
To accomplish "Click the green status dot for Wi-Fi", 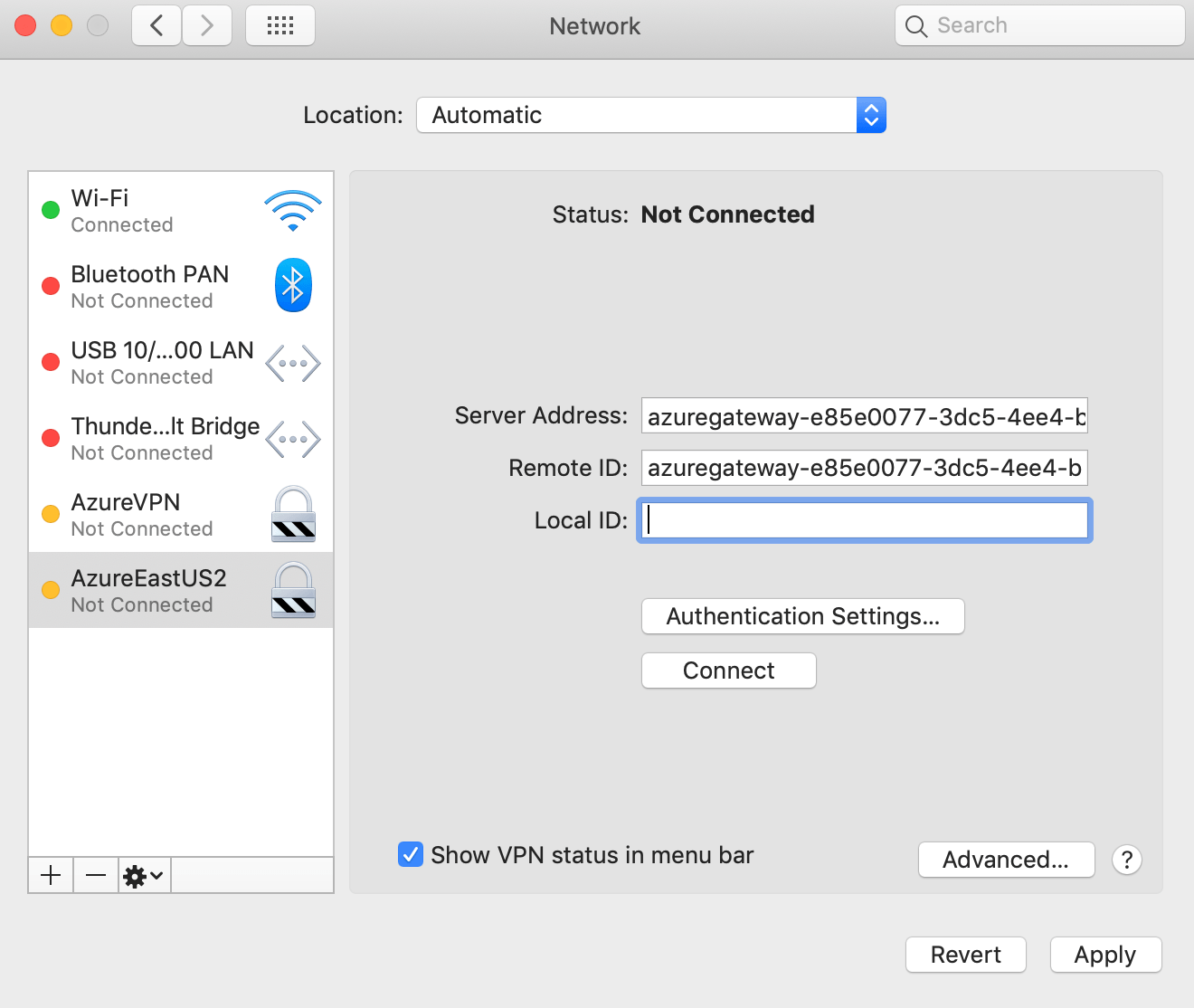I will point(51,211).
